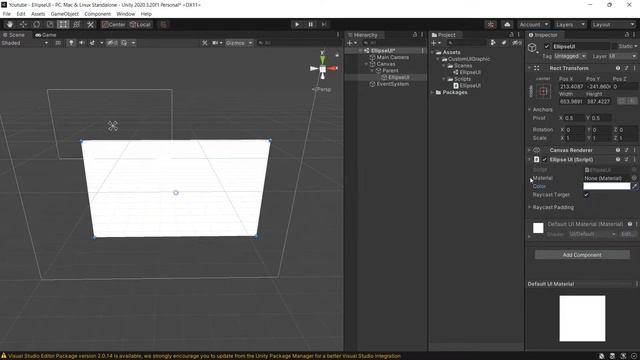Collapse the Canvas object in Hierarchy

point(366,64)
